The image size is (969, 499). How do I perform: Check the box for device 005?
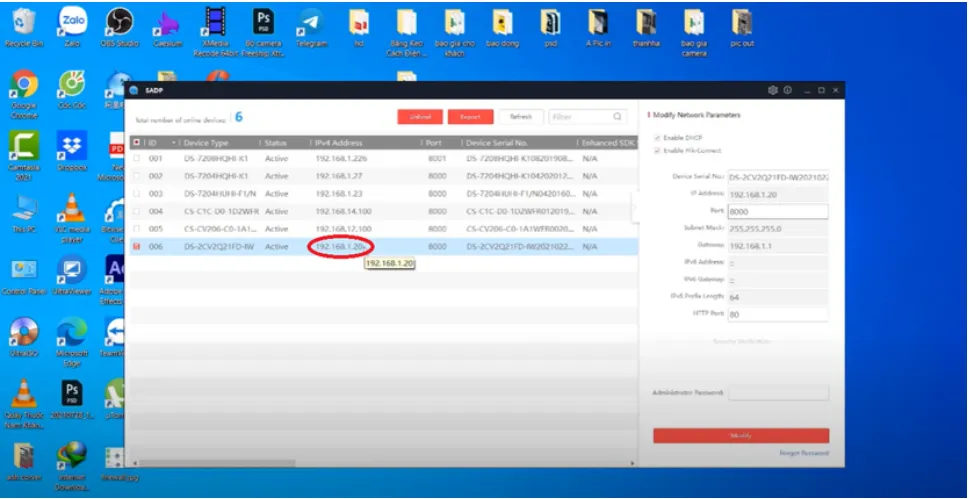[137, 229]
